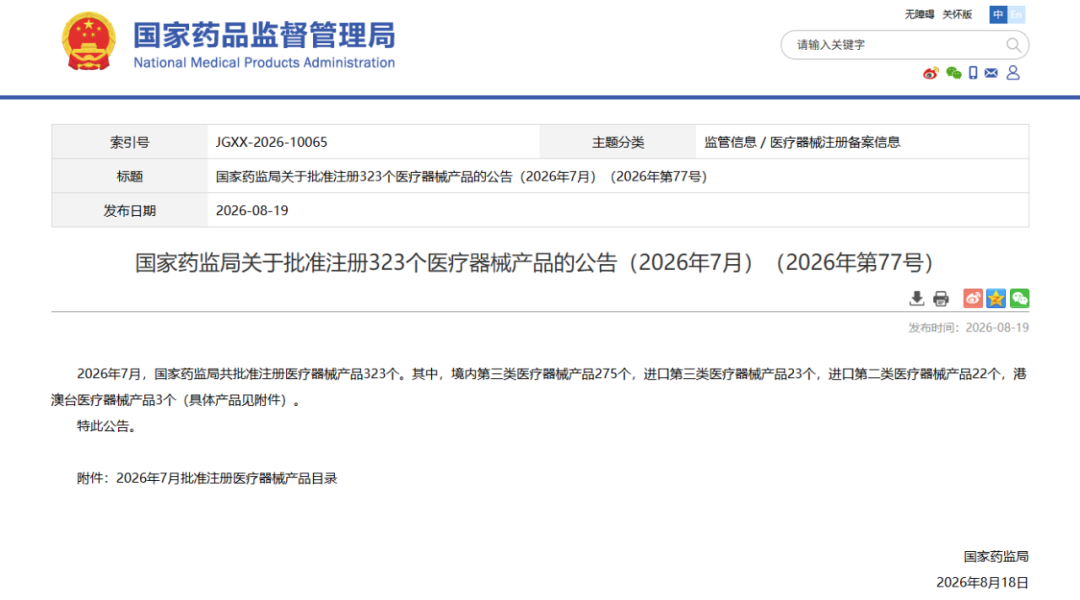Click 监管信息 / 医疗器械注册备案信息 category text
This screenshot has width=1080, height=600.
pos(802,142)
